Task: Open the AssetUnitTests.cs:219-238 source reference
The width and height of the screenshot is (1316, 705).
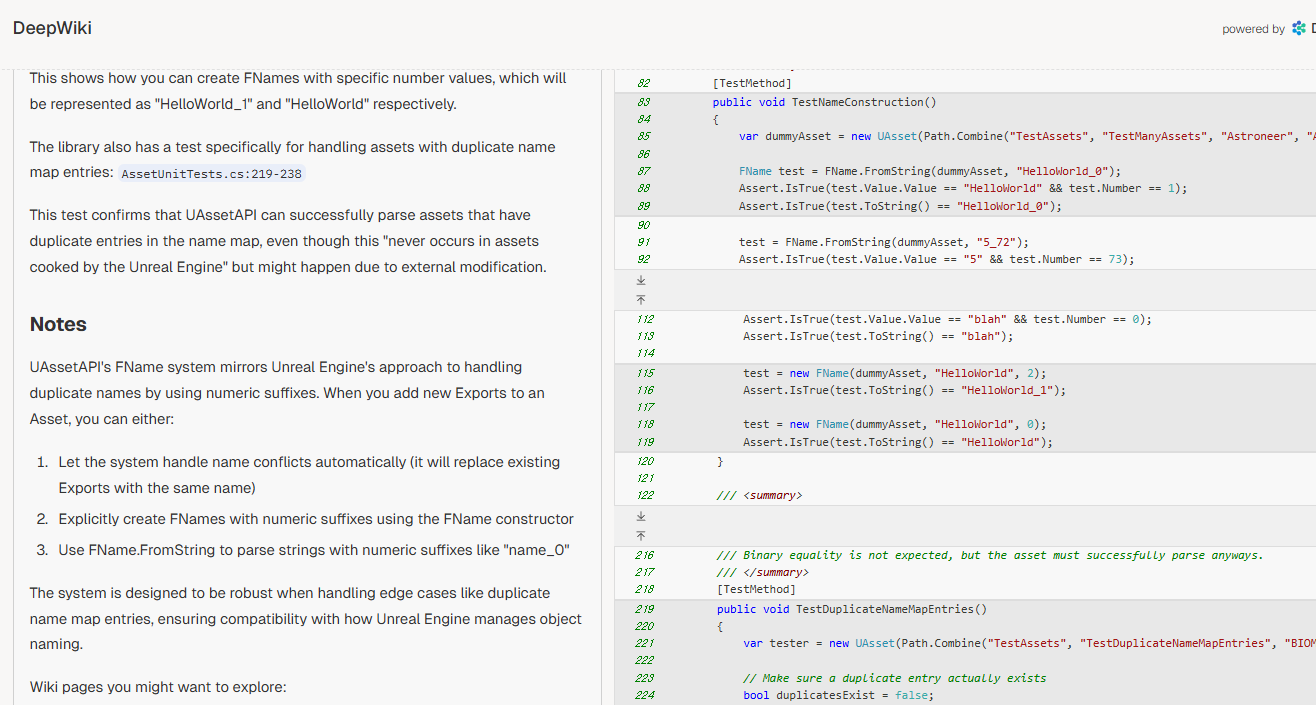Action: point(212,174)
